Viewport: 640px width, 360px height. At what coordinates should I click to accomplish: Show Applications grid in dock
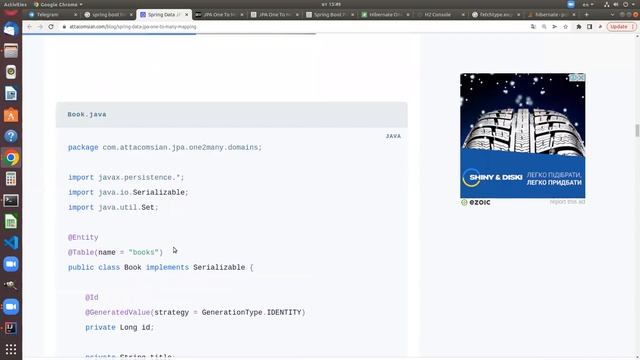(11, 349)
